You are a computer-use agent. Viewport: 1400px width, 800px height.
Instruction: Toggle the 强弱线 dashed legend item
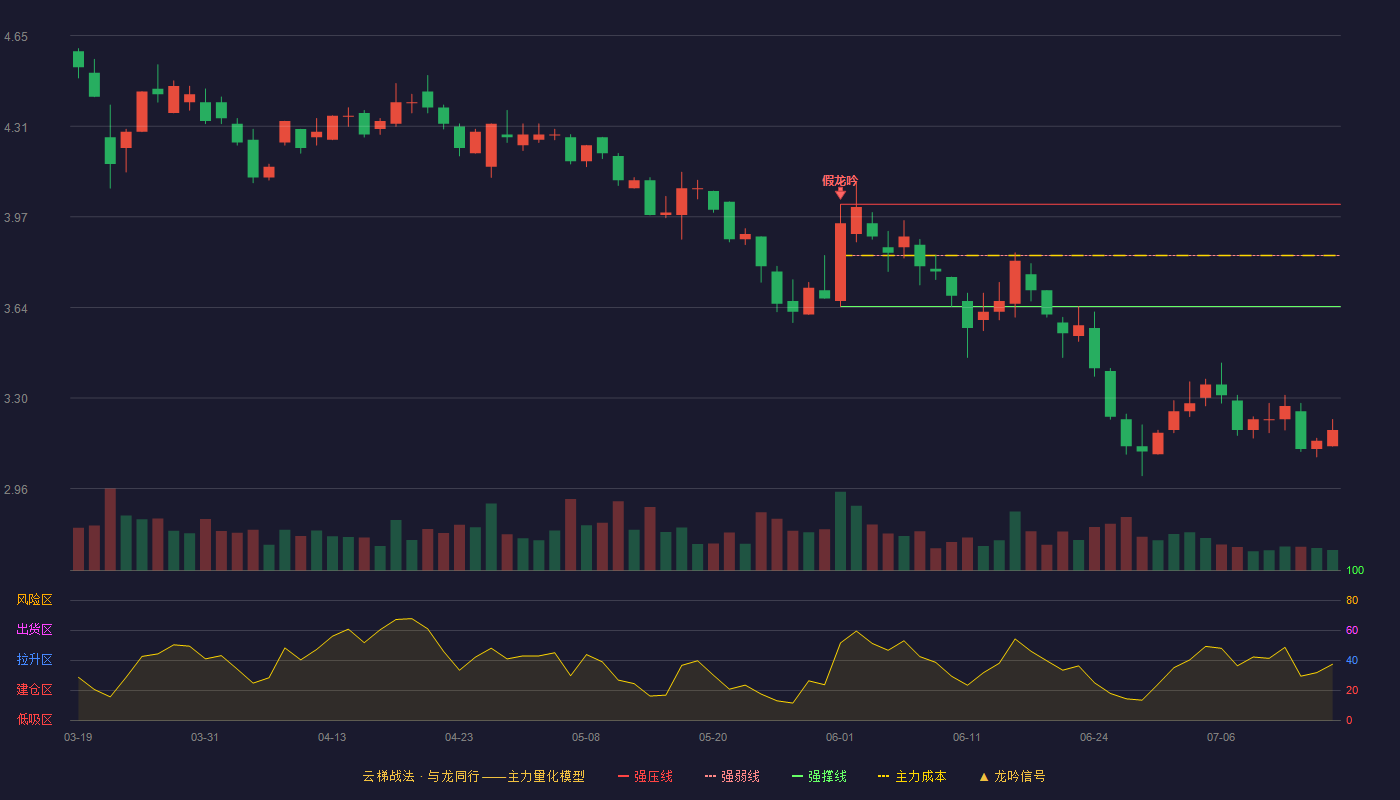pyautogui.click(x=732, y=776)
